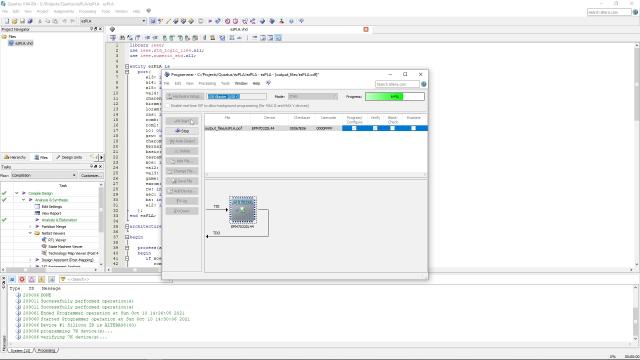Image resolution: width=640 pixels, height=360 pixels.
Task: Select the Processing tab in Messages panel
Action: pyautogui.click(x=47, y=351)
